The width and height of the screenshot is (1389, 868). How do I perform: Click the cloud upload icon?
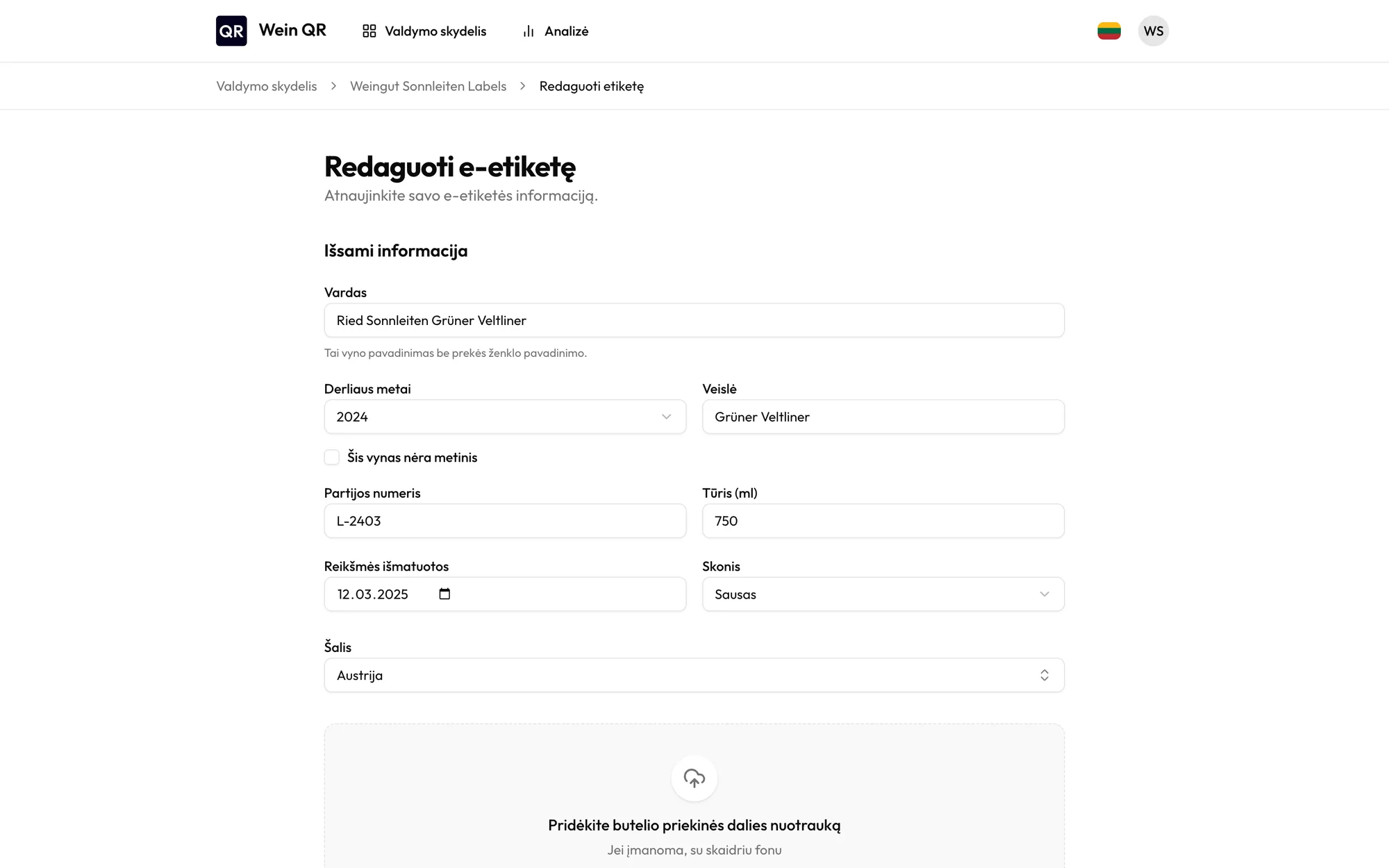tap(694, 778)
